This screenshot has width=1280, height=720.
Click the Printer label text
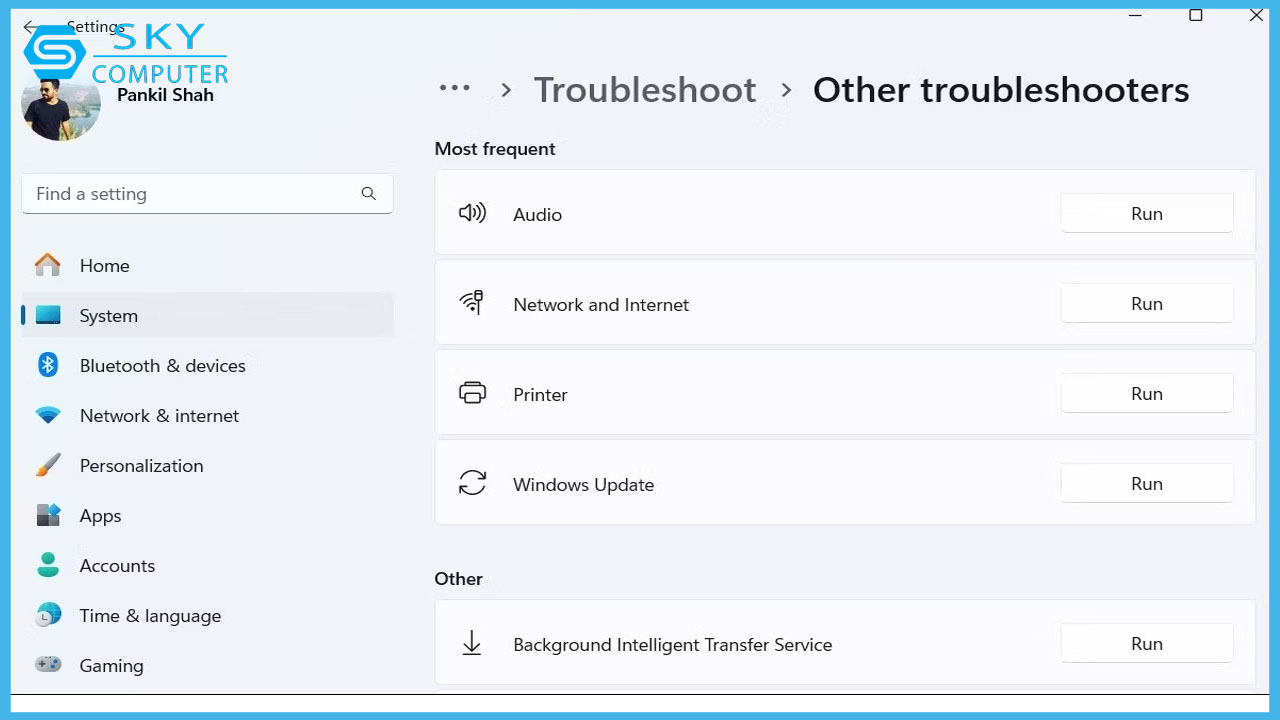pyautogui.click(x=540, y=395)
